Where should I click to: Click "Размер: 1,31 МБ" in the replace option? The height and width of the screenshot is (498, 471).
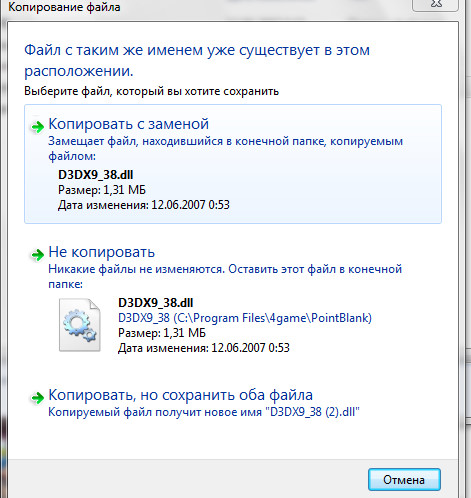(102, 190)
